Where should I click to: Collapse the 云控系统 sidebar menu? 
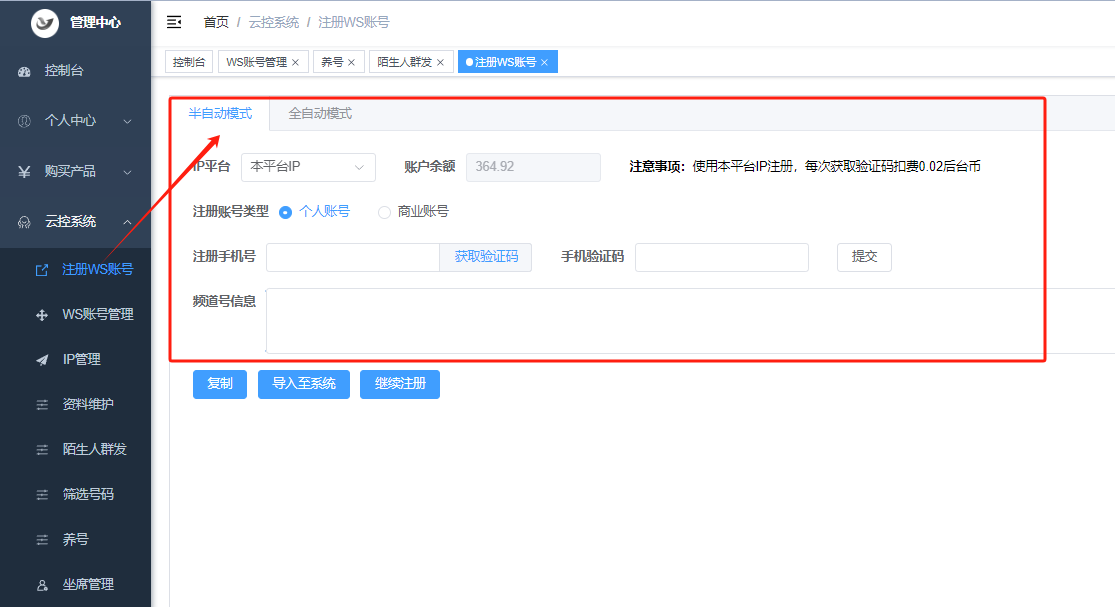[x=75, y=221]
